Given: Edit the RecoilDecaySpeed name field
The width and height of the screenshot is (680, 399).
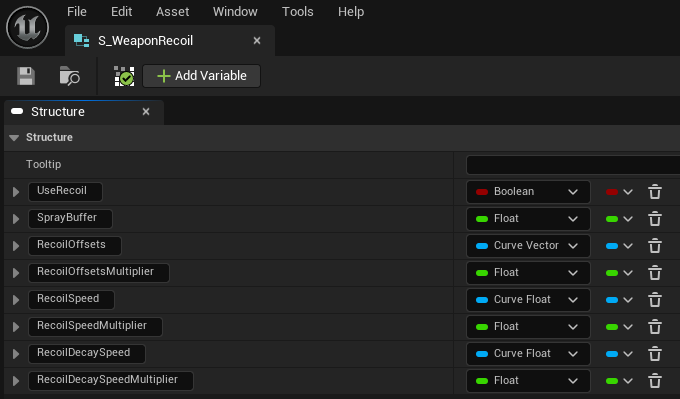Looking at the screenshot, I should coord(87,354).
